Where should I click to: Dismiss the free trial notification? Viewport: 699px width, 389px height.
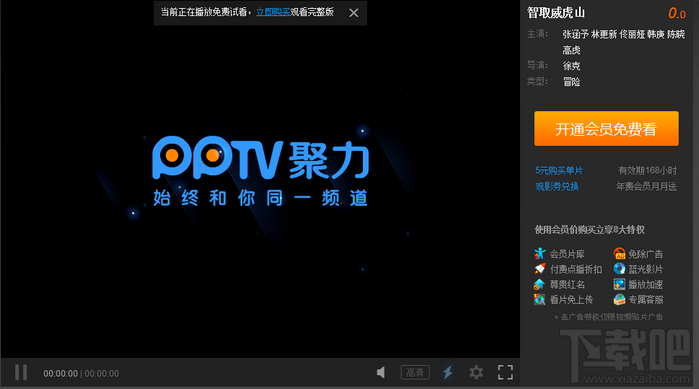coord(354,13)
